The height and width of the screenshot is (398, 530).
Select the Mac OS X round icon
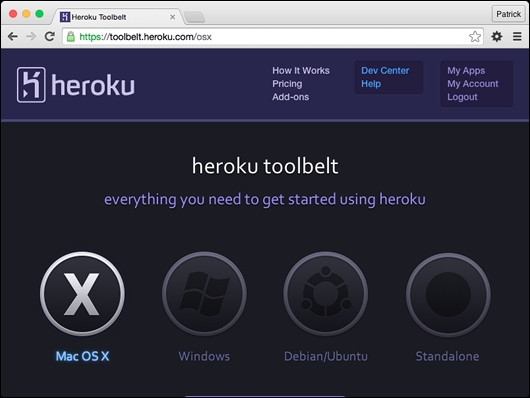(x=82, y=294)
